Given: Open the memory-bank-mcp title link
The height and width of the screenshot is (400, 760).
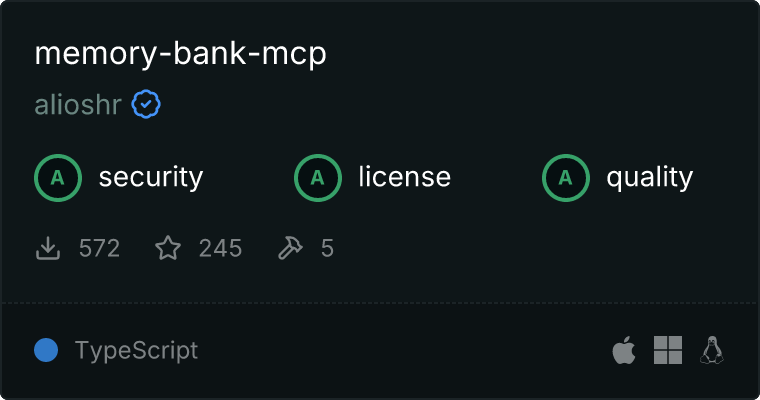Looking at the screenshot, I should click(180, 54).
